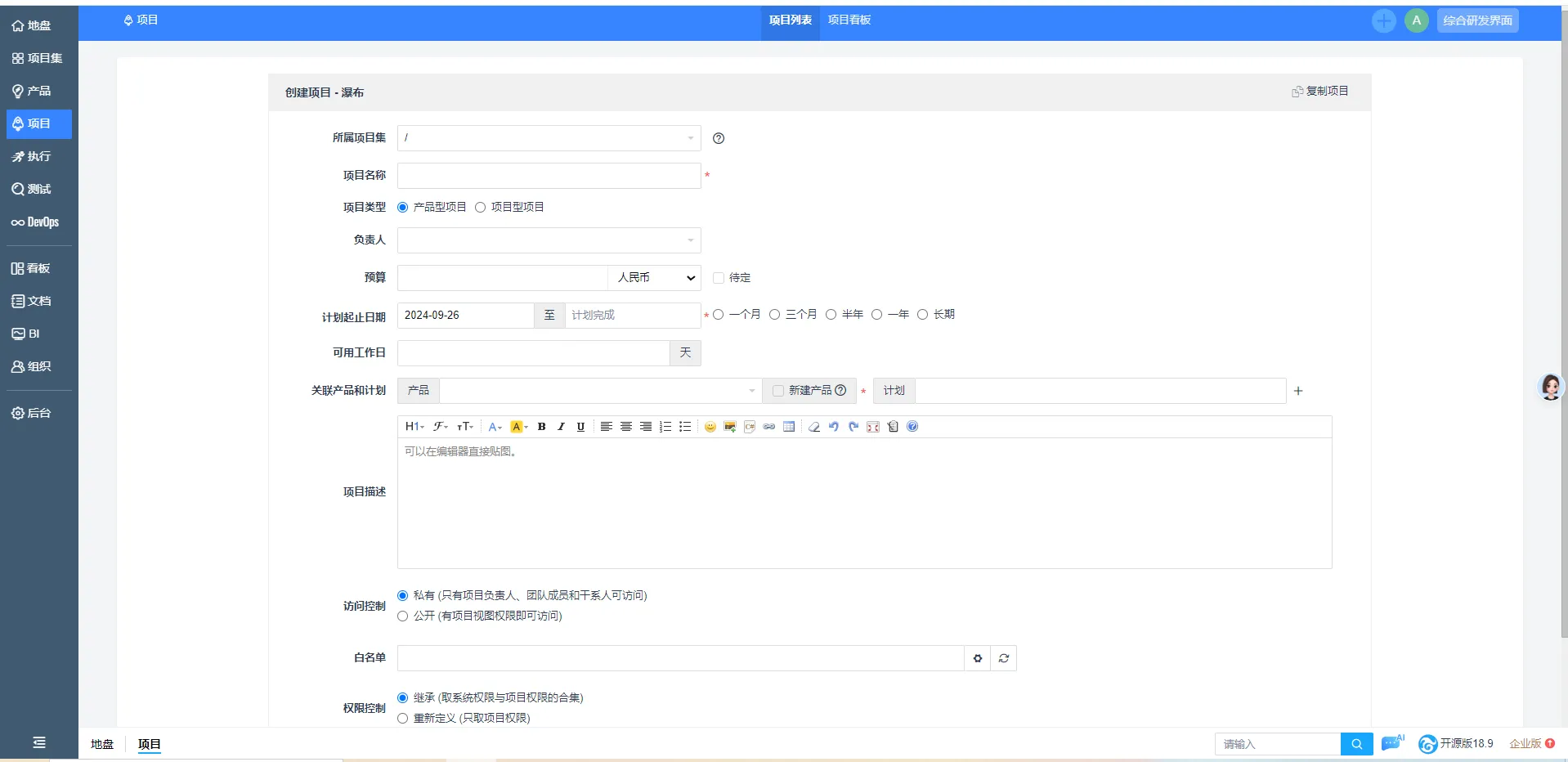1568x762 pixels.
Task: Open the assistant avatar on right edge
Action: (1551, 387)
